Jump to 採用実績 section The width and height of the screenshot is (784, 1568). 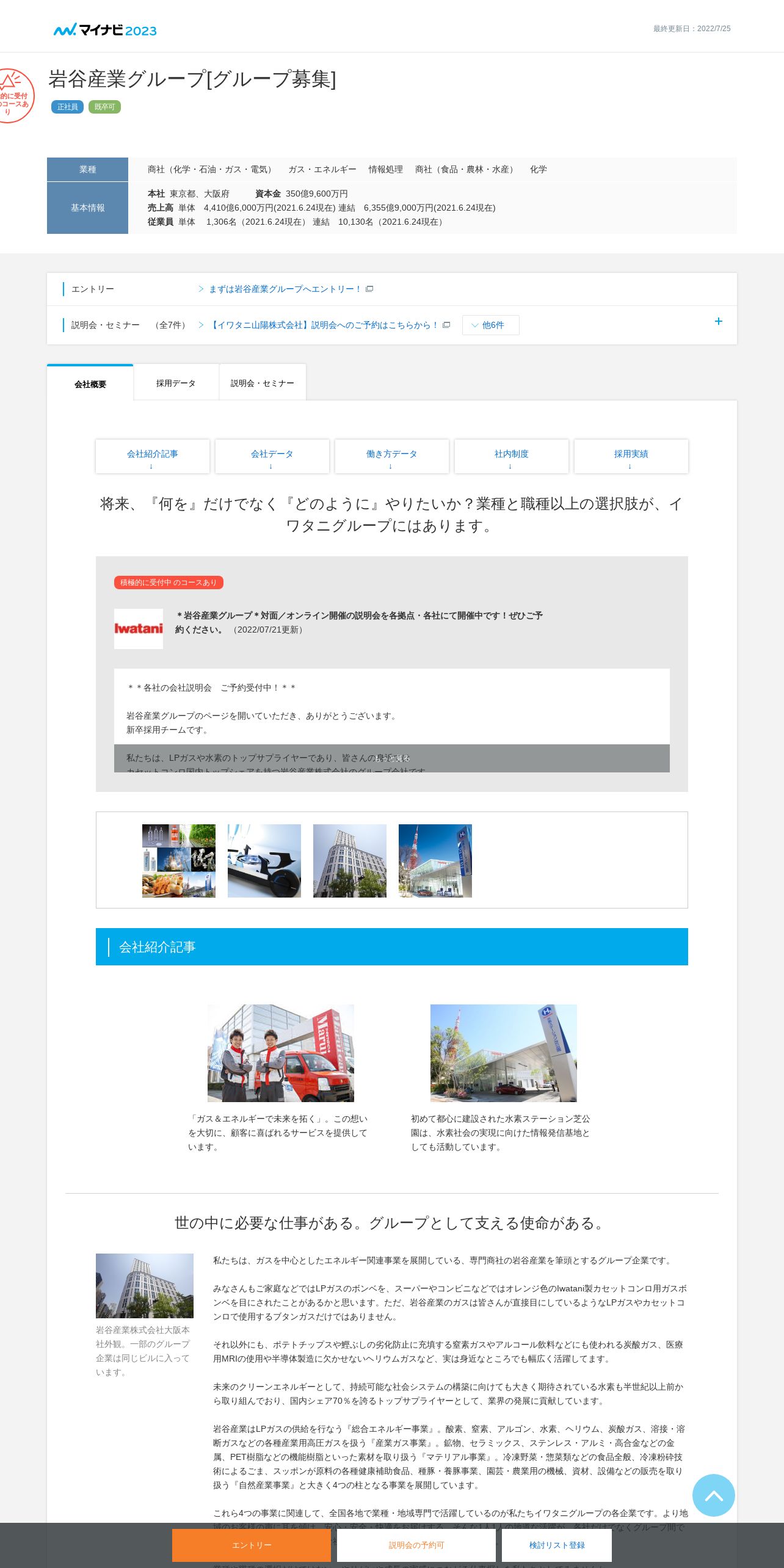(631, 456)
